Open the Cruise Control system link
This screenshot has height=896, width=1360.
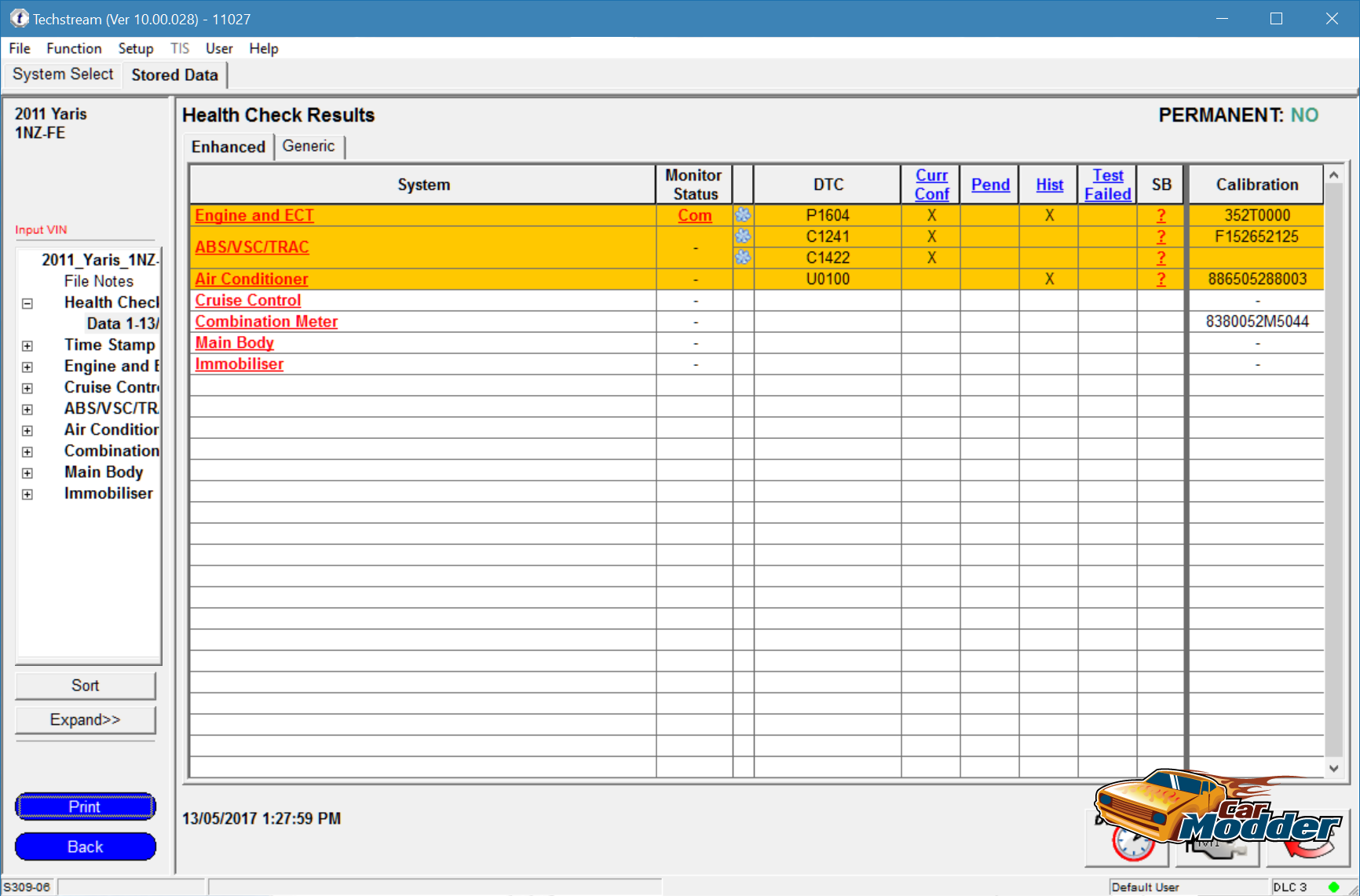pyautogui.click(x=248, y=300)
